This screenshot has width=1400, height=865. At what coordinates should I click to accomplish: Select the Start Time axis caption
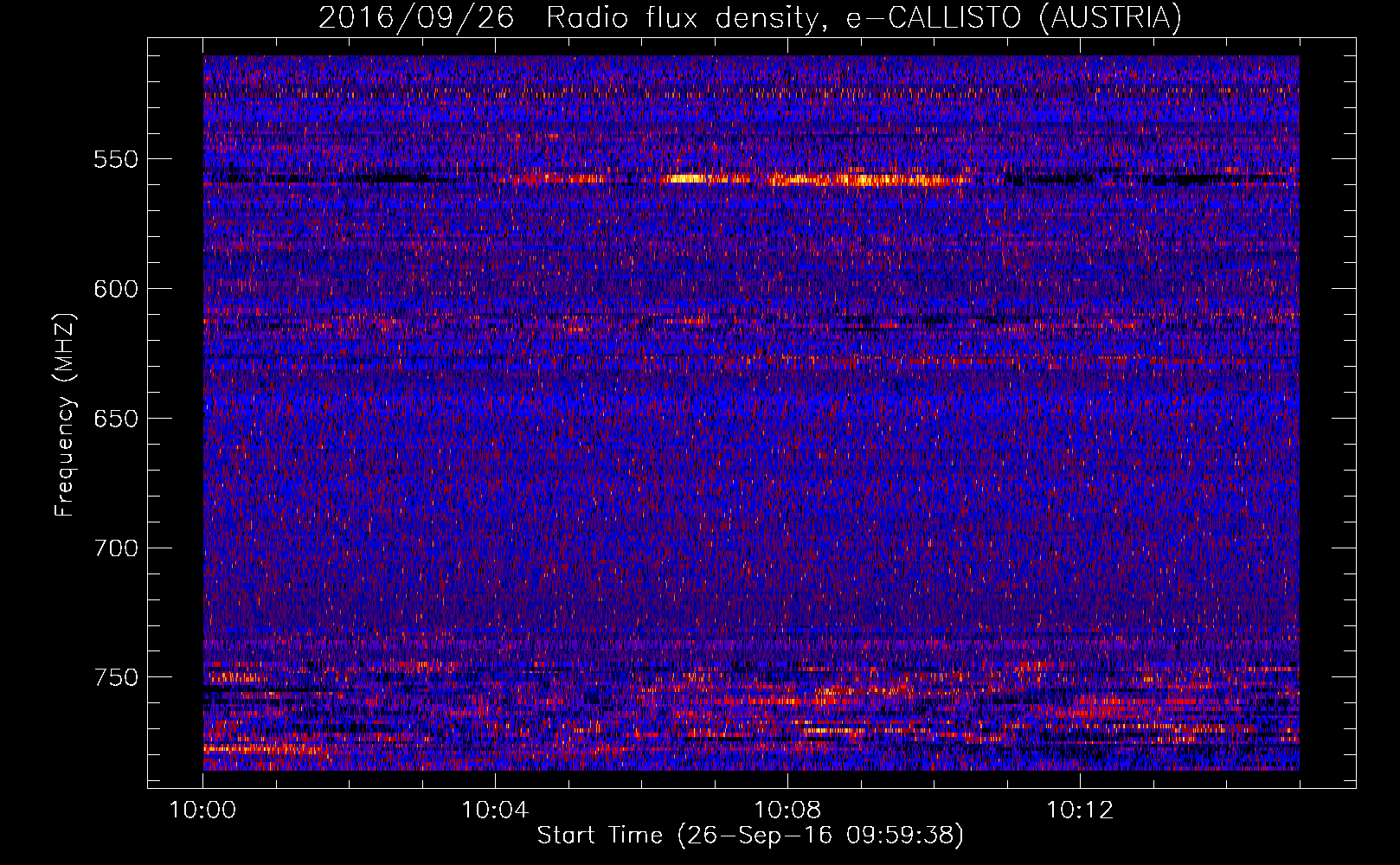750,836
